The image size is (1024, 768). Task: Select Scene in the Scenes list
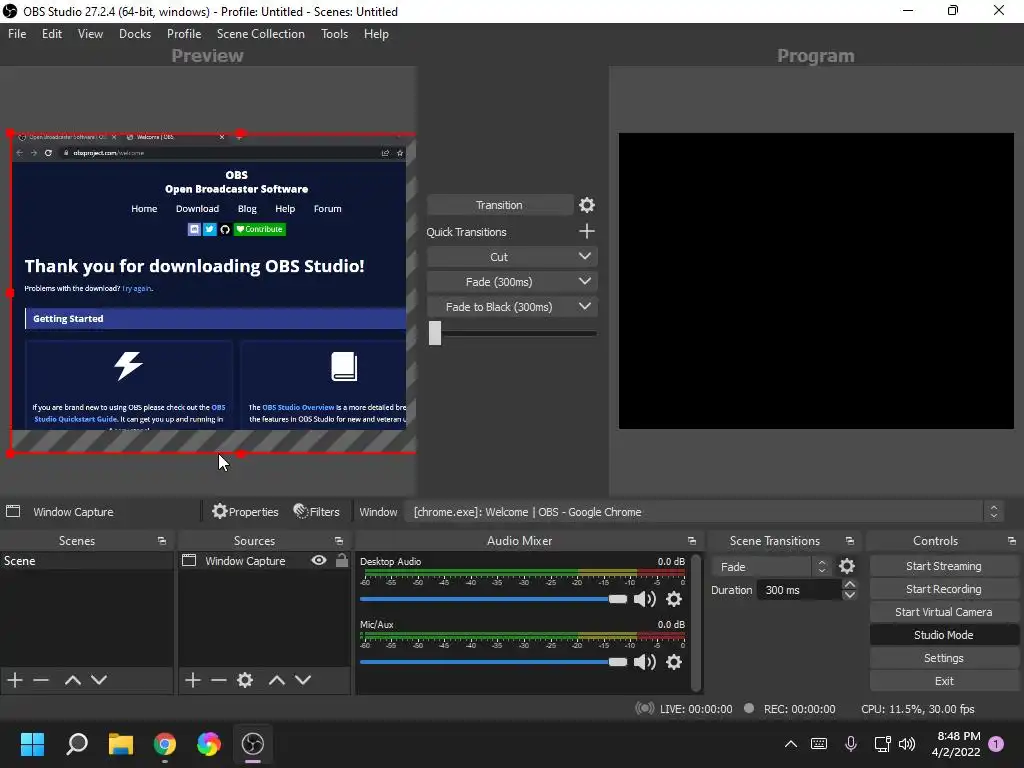(87, 560)
